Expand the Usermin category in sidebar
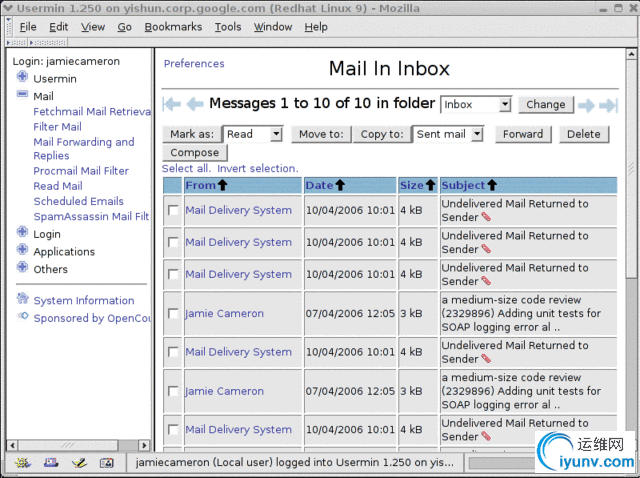 (22, 77)
